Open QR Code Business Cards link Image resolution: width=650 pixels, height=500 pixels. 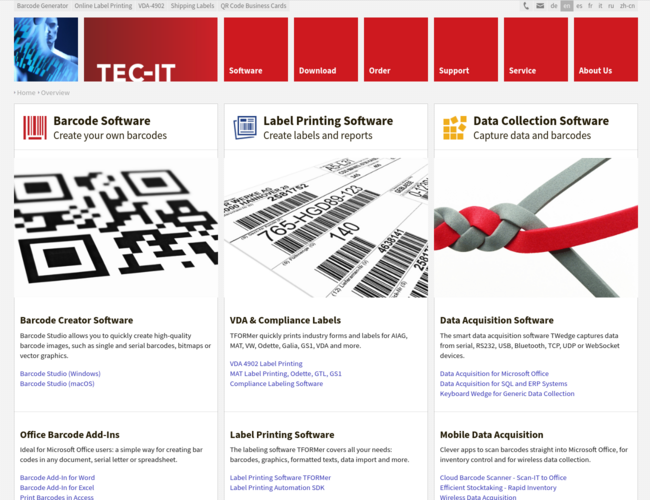click(x=248, y=6)
